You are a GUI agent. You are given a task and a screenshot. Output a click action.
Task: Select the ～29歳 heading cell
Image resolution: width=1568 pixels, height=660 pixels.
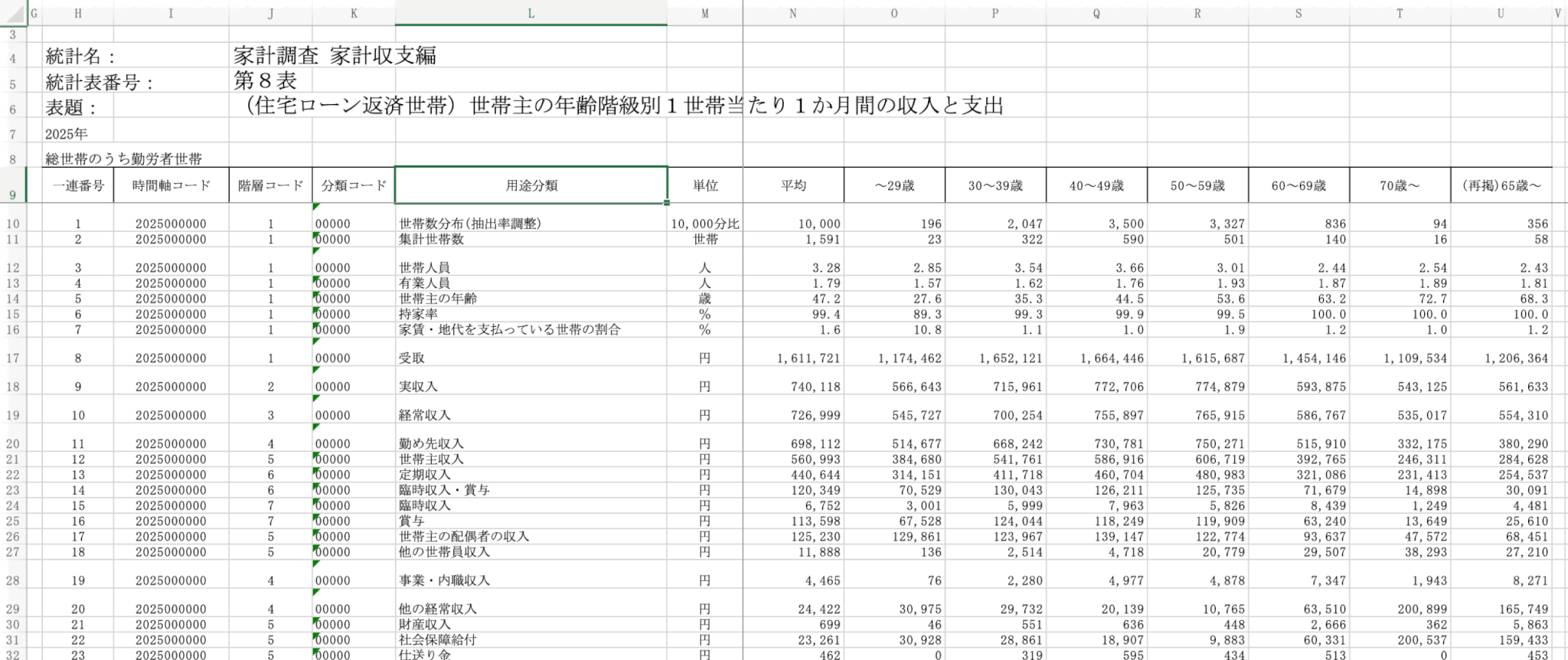coord(893,185)
